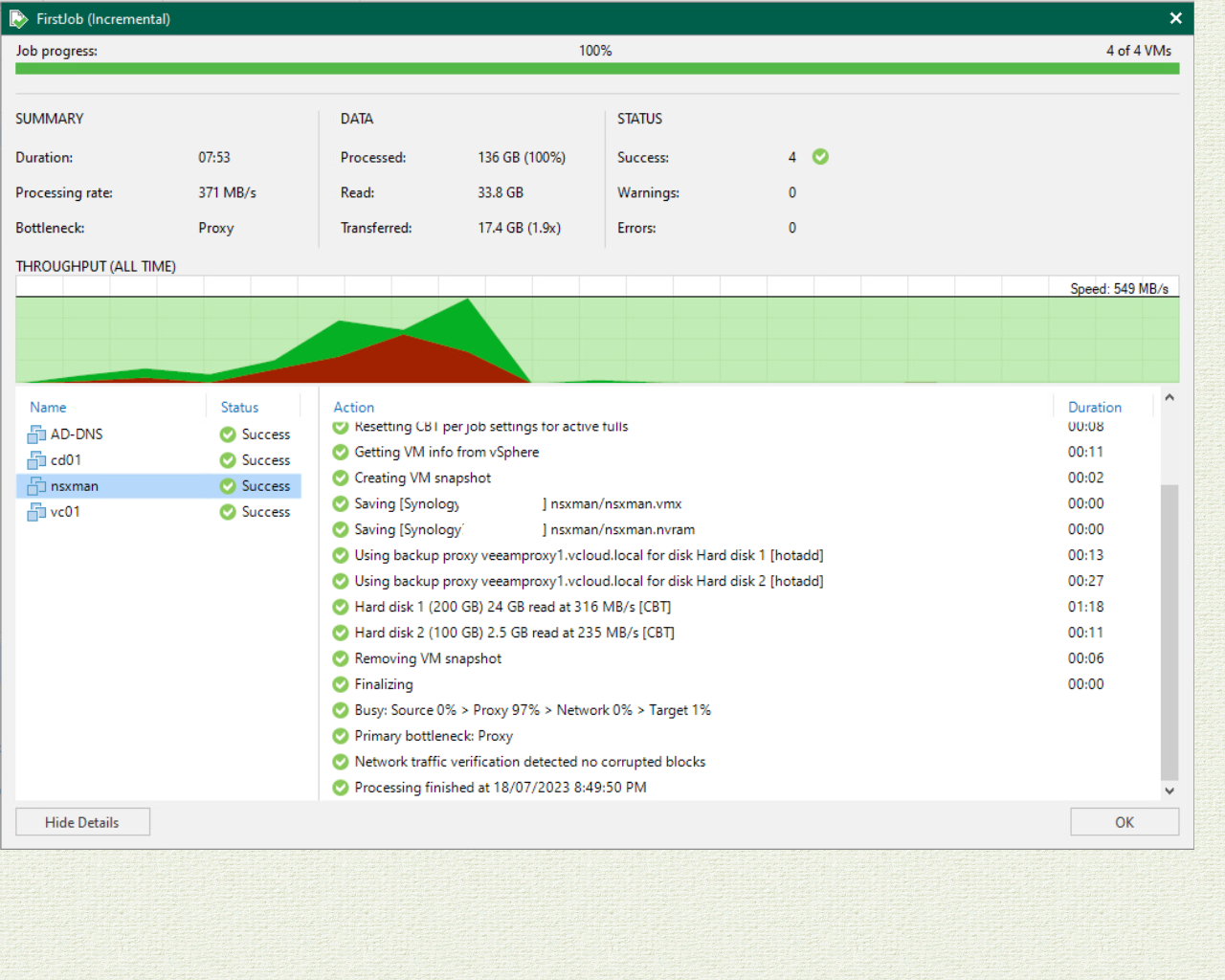Click the Veeam job icon in title bar

pos(18,18)
